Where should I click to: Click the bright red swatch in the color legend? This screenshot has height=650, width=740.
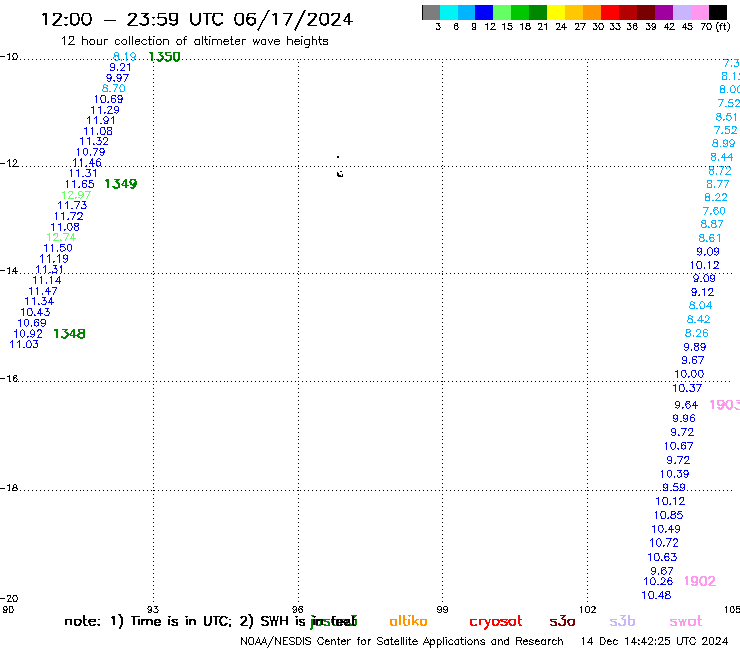point(610,12)
